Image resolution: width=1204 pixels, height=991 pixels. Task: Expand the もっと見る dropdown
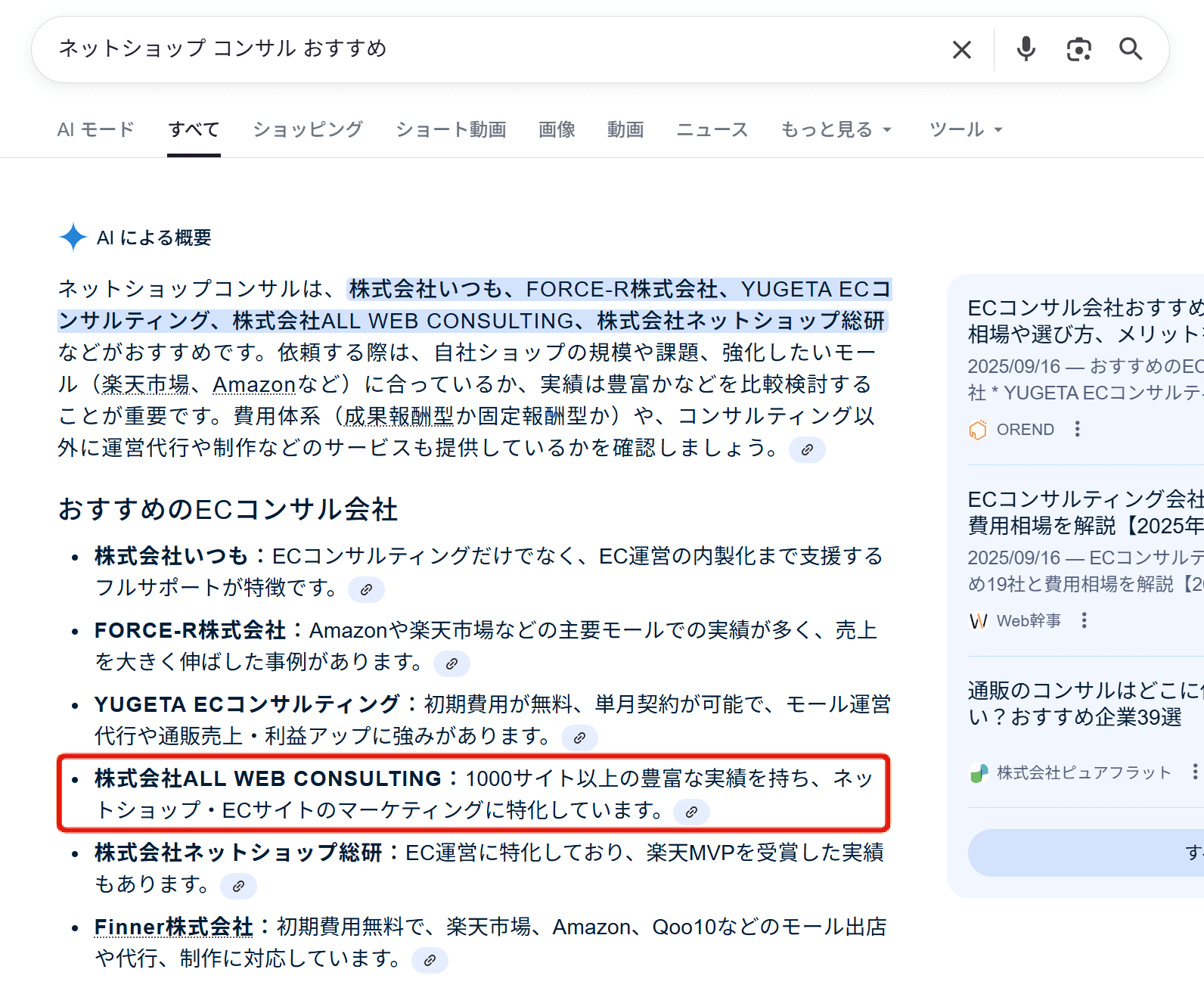pos(836,130)
